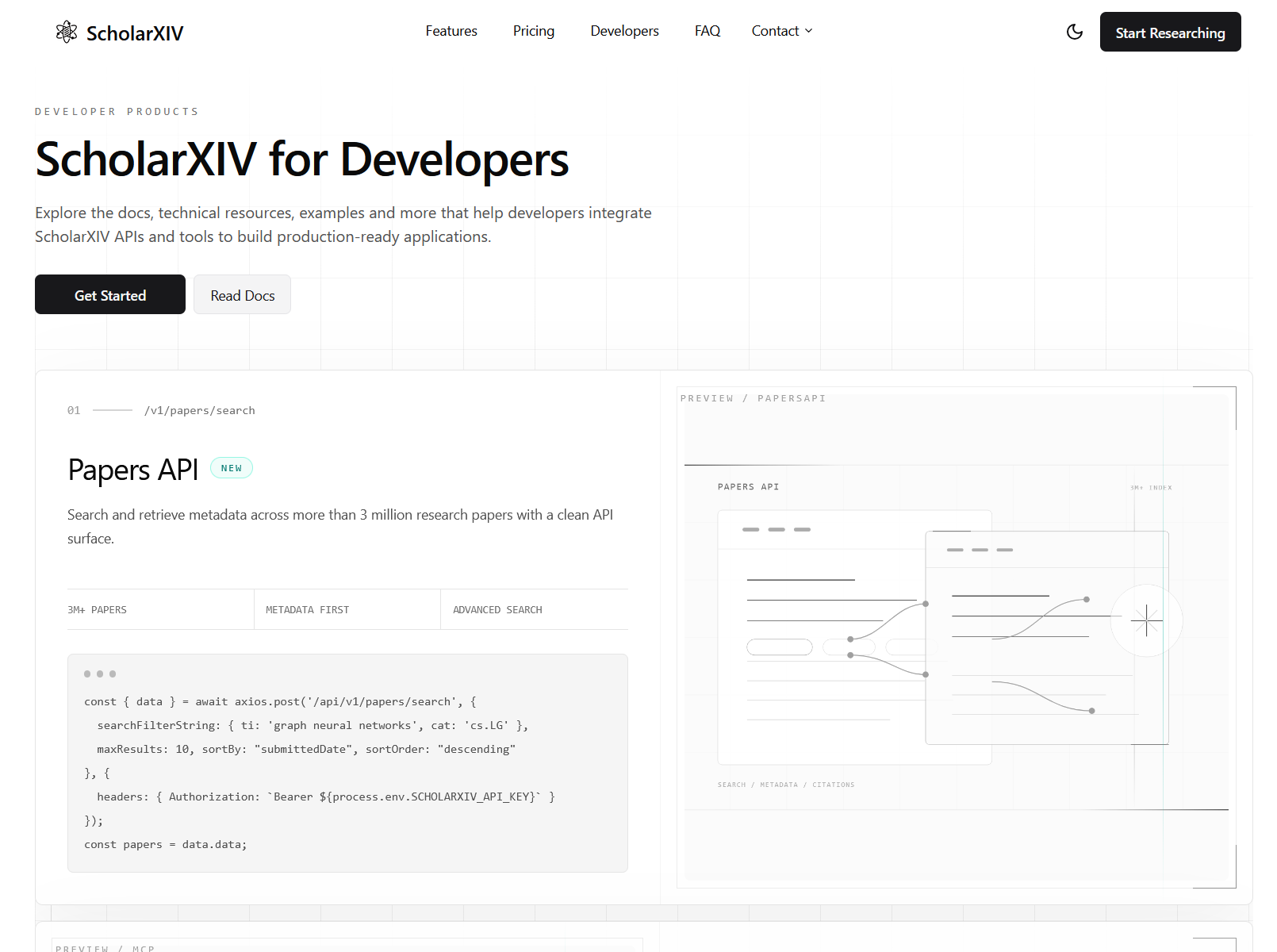The width and height of the screenshot is (1277, 952).
Task: Click the ADVANCED SEARCH label
Action: tap(497, 609)
